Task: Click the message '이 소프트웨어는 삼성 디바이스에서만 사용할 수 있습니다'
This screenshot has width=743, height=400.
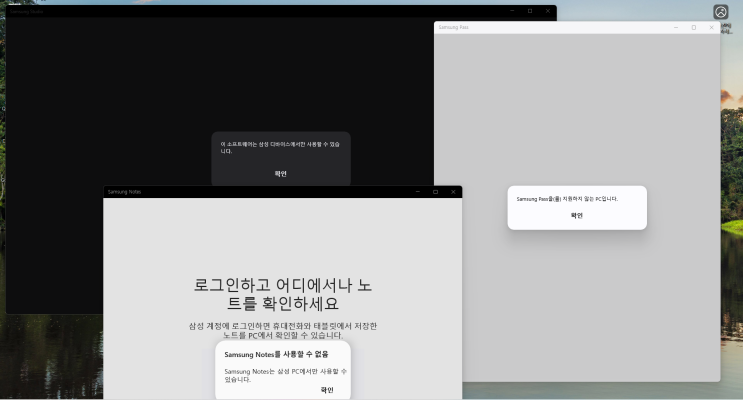Action: coord(280,147)
